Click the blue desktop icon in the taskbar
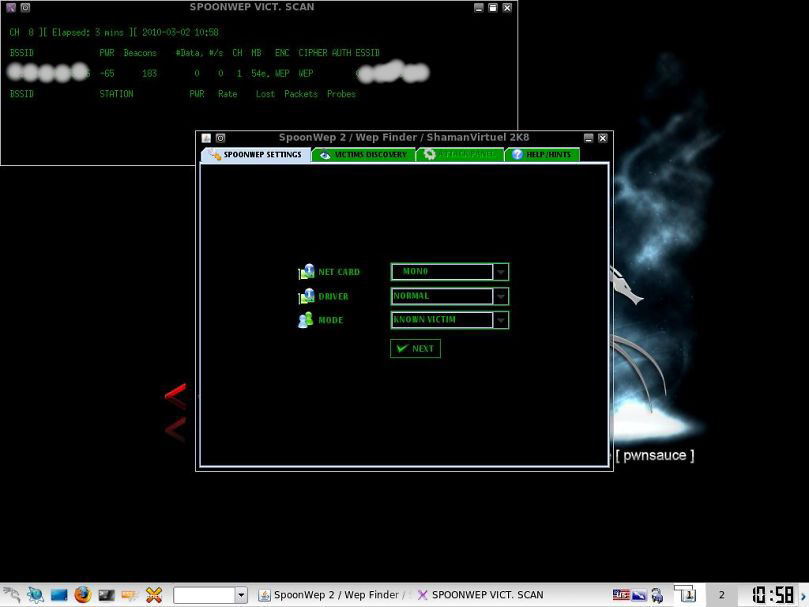 coord(59,595)
